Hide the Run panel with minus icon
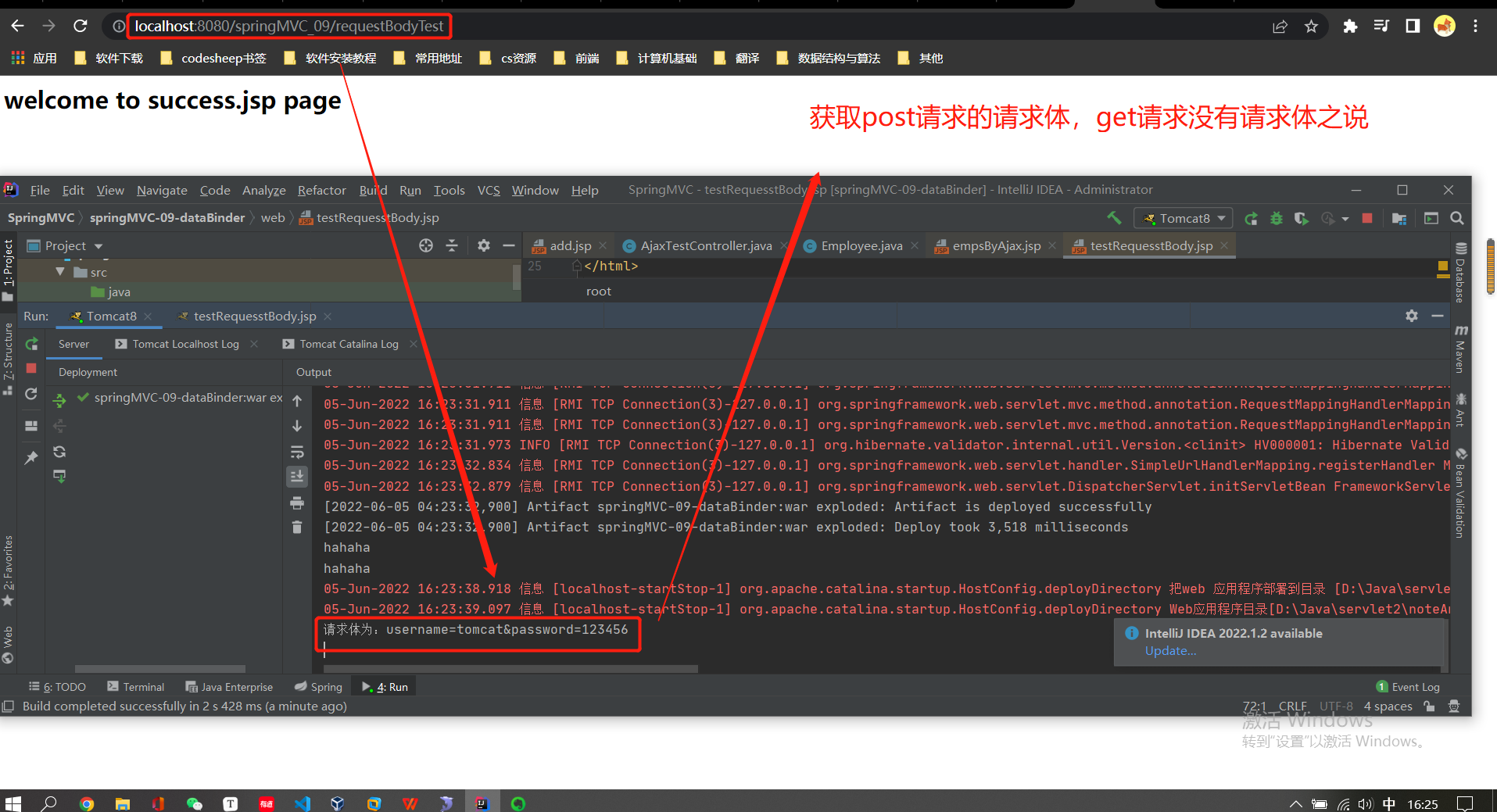 pos(1437,316)
